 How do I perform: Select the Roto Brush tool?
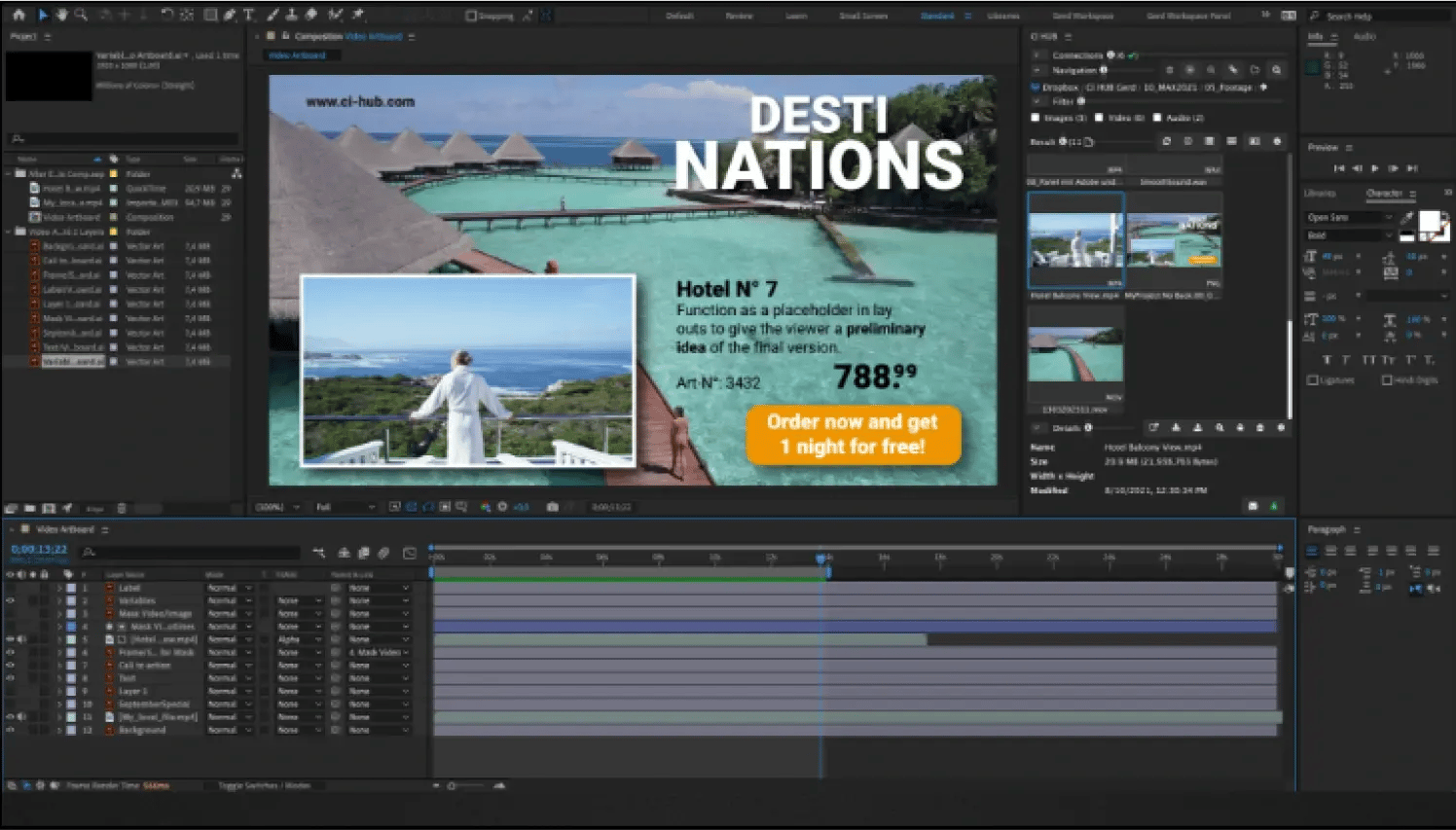[336, 15]
